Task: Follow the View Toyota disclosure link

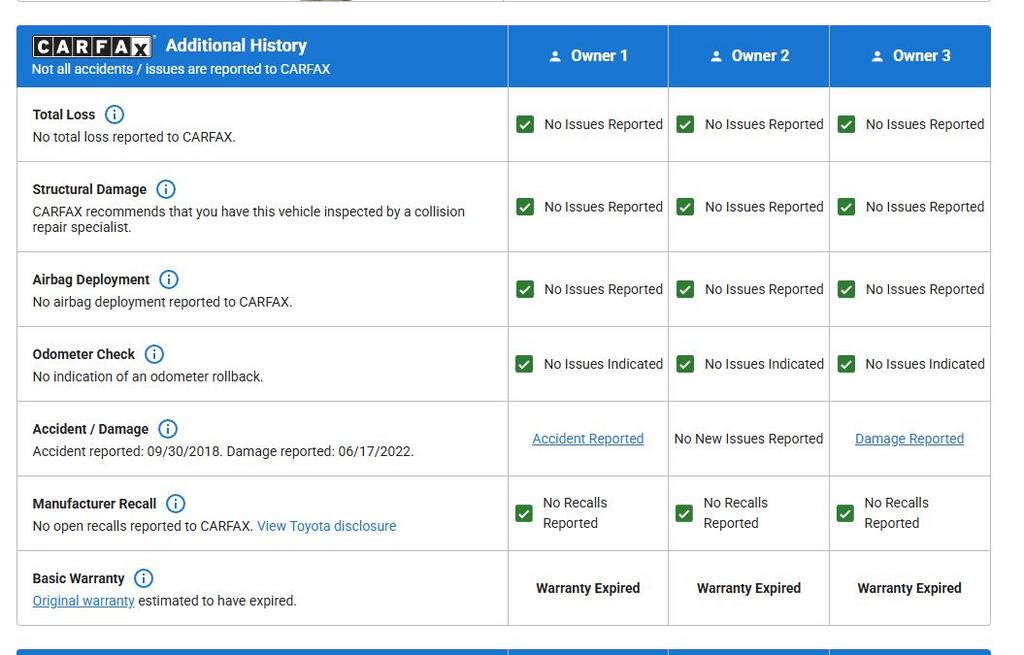Action: pos(326,526)
